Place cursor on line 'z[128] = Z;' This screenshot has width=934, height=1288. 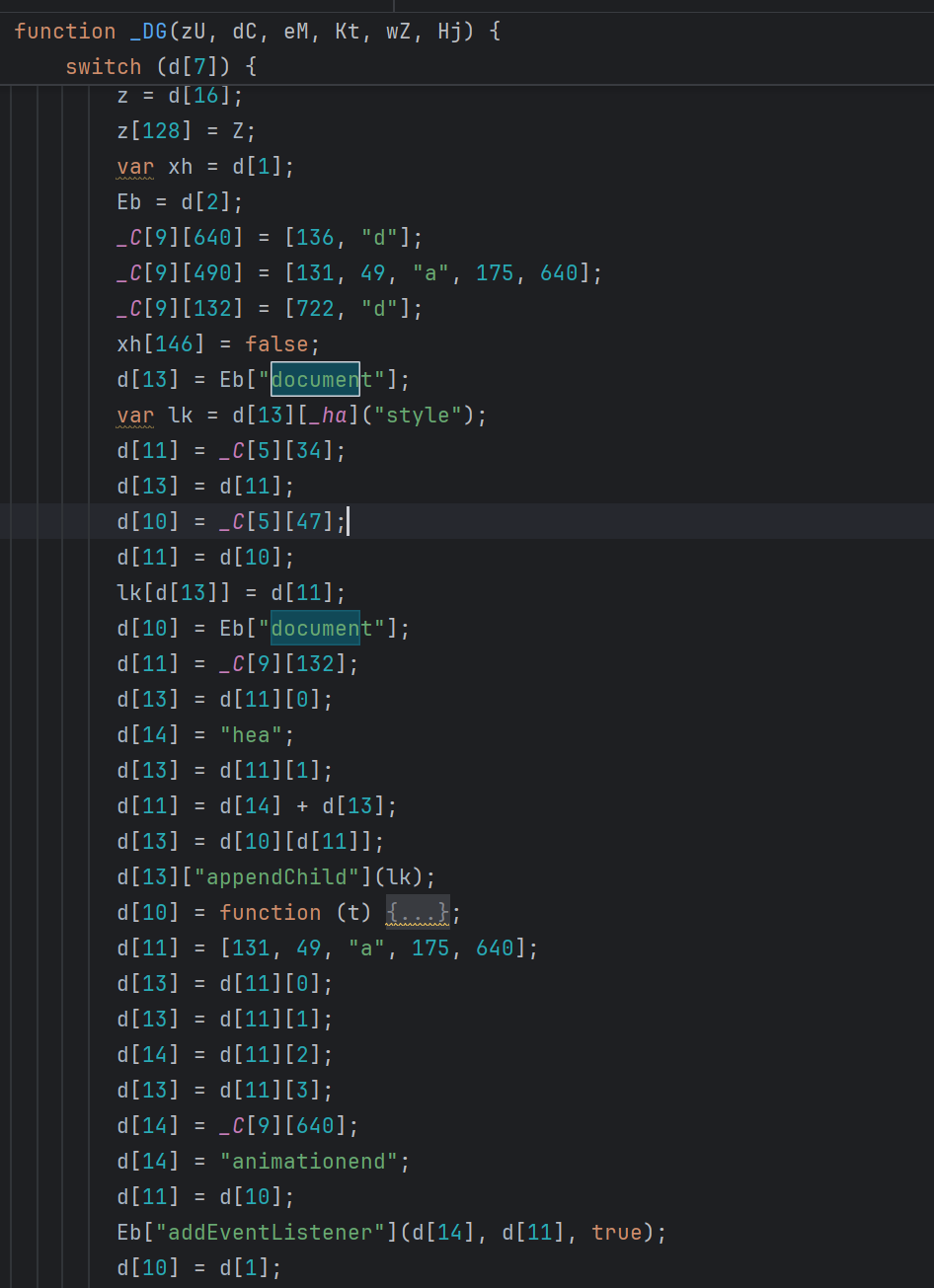pos(187,131)
